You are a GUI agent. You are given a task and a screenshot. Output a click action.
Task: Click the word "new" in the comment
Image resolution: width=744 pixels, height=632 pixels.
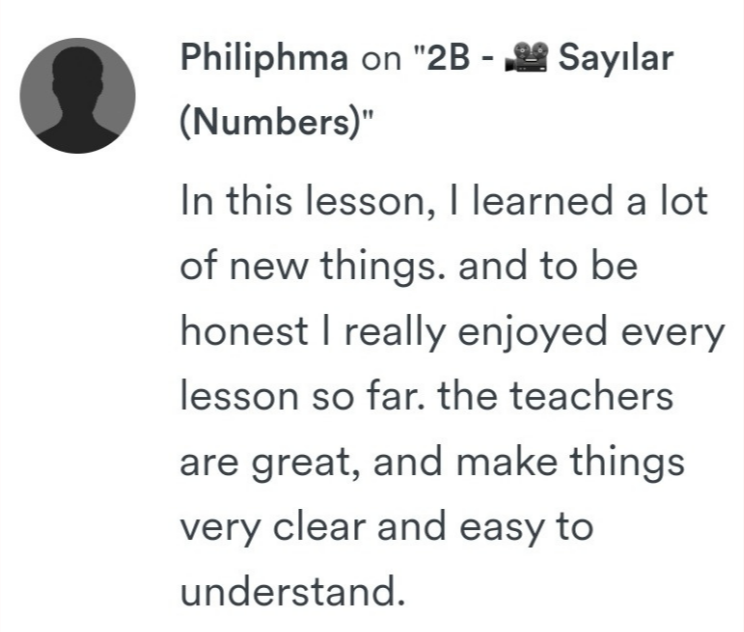click(268, 267)
